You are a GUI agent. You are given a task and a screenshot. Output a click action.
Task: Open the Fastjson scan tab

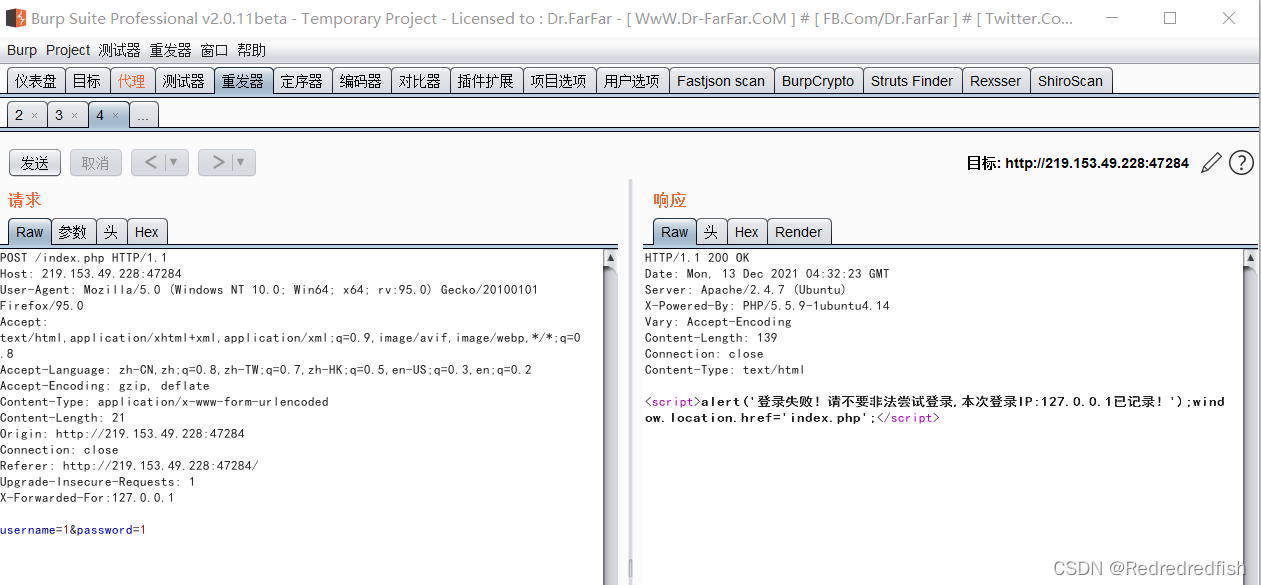721,81
